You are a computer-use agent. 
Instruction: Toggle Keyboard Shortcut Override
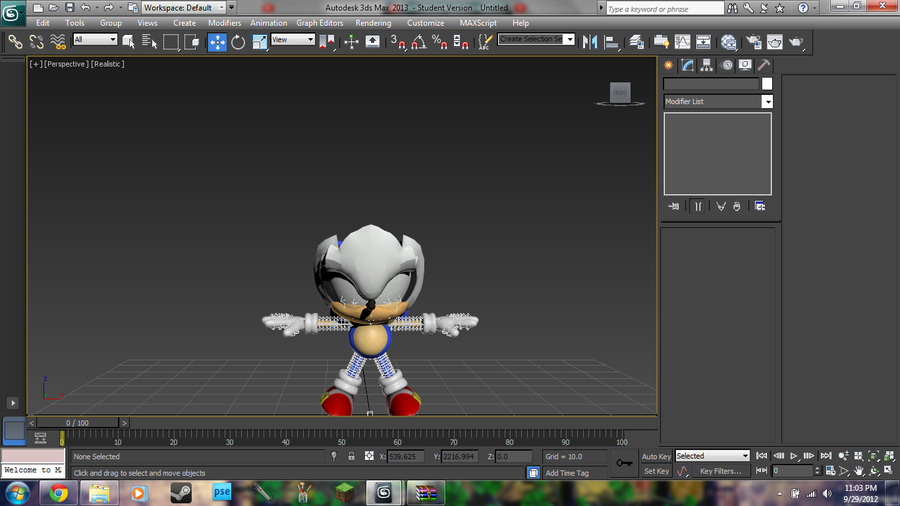(x=373, y=42)
